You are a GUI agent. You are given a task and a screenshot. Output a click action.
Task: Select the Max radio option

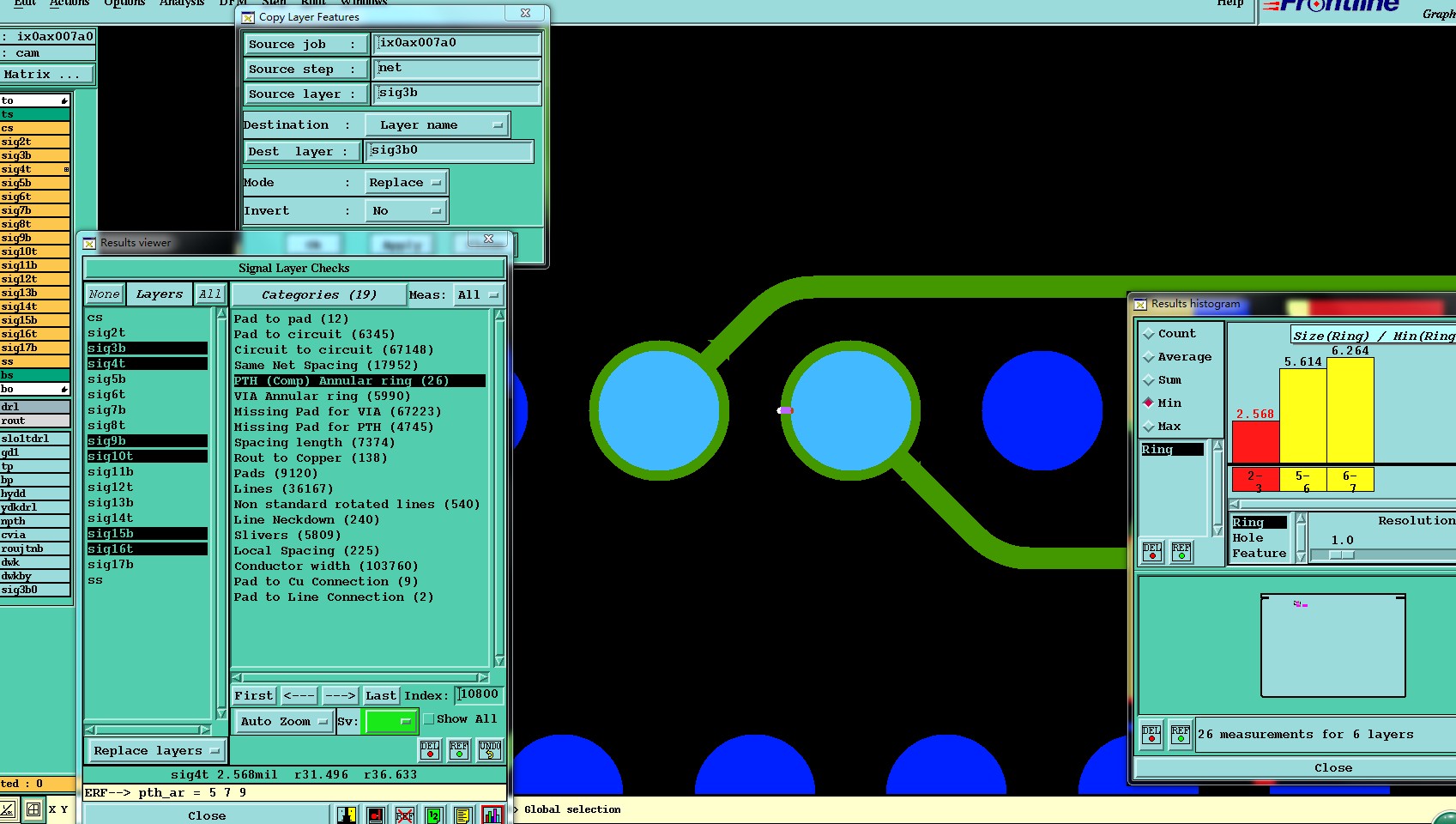click(x=1149, y=427)
